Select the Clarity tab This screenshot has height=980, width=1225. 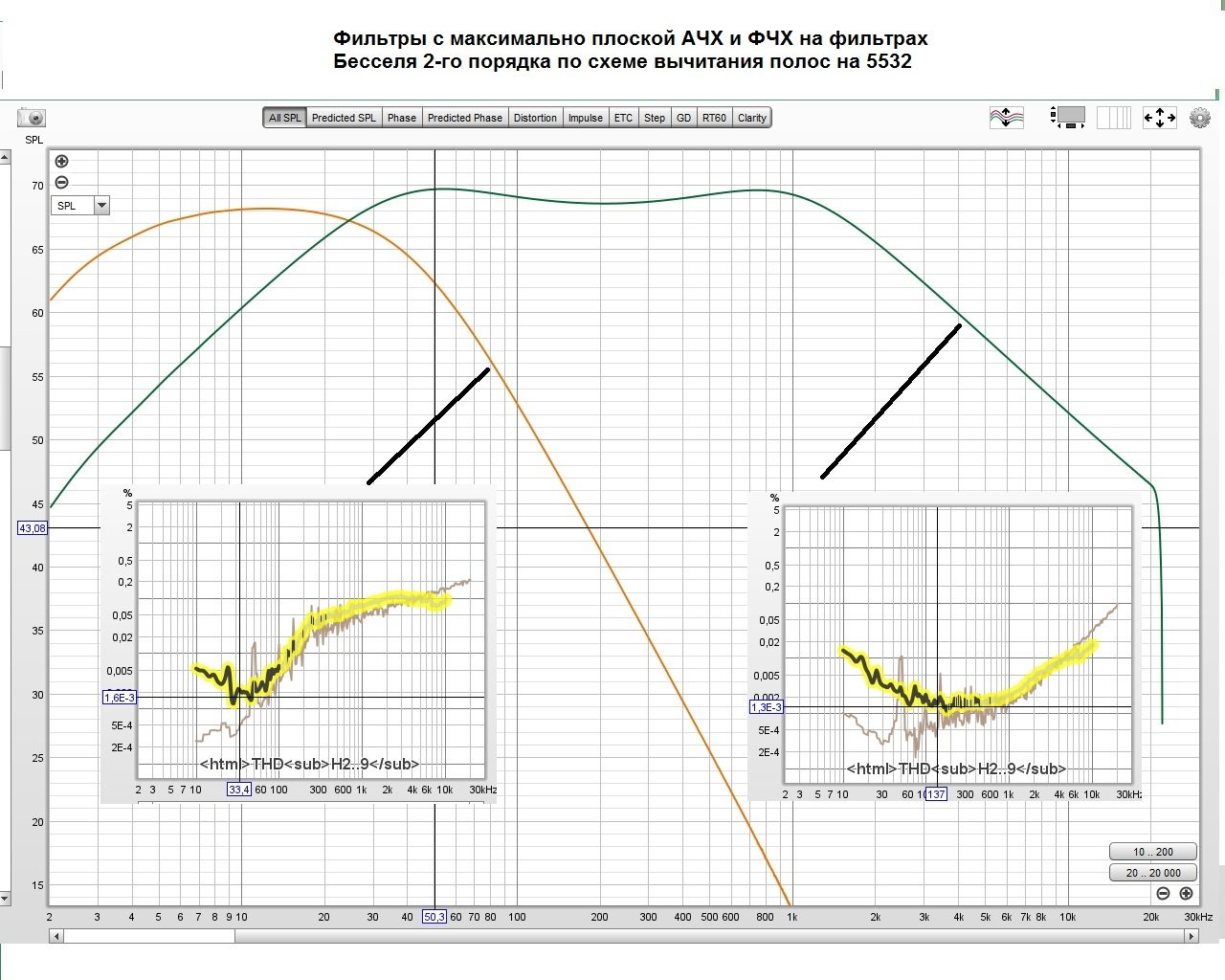coord(751,118)
